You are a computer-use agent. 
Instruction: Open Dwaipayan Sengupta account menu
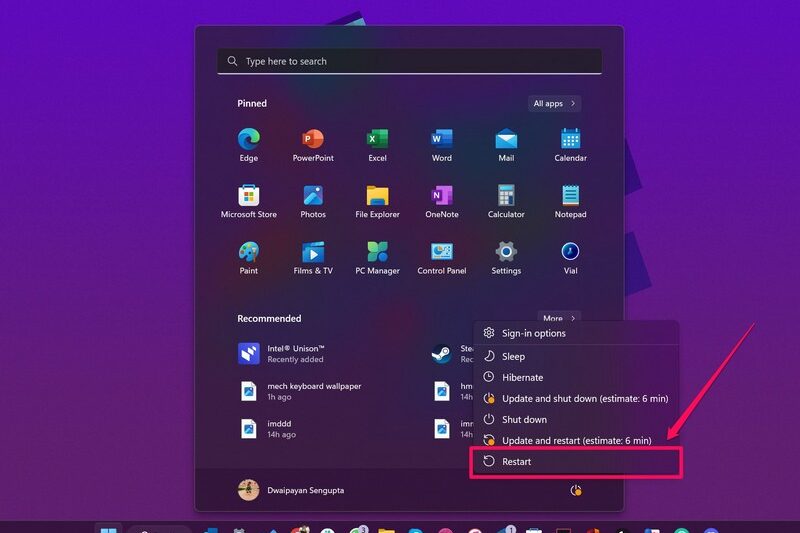291,490
